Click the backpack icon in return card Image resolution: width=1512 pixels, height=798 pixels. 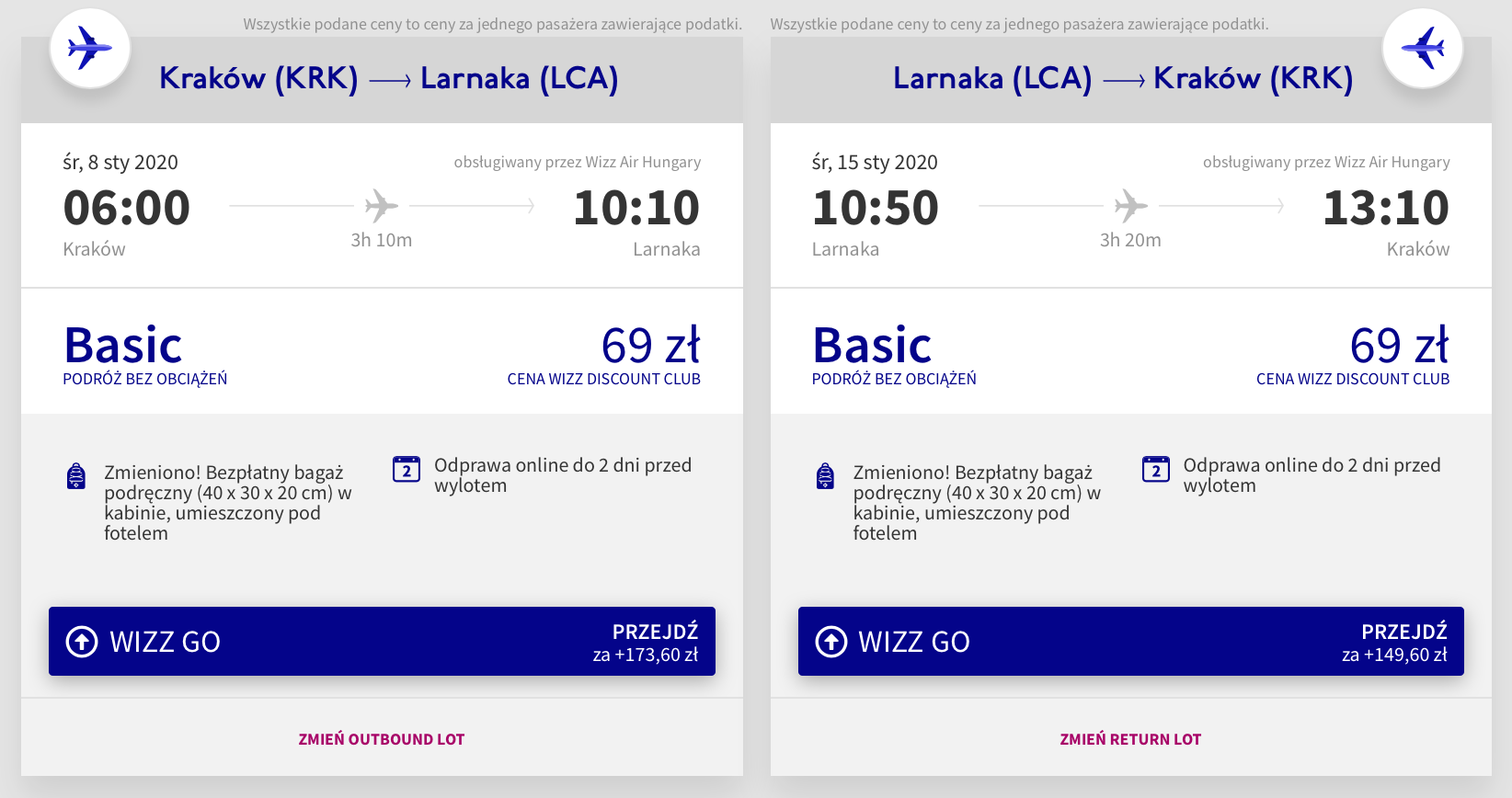pos(826,475)
